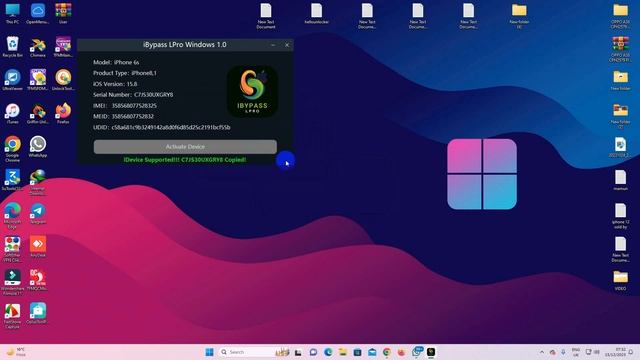Viewport: 640px width, 360px height.
Task: Open the weather widget in the taskbar
Action: tap(16, 352)
